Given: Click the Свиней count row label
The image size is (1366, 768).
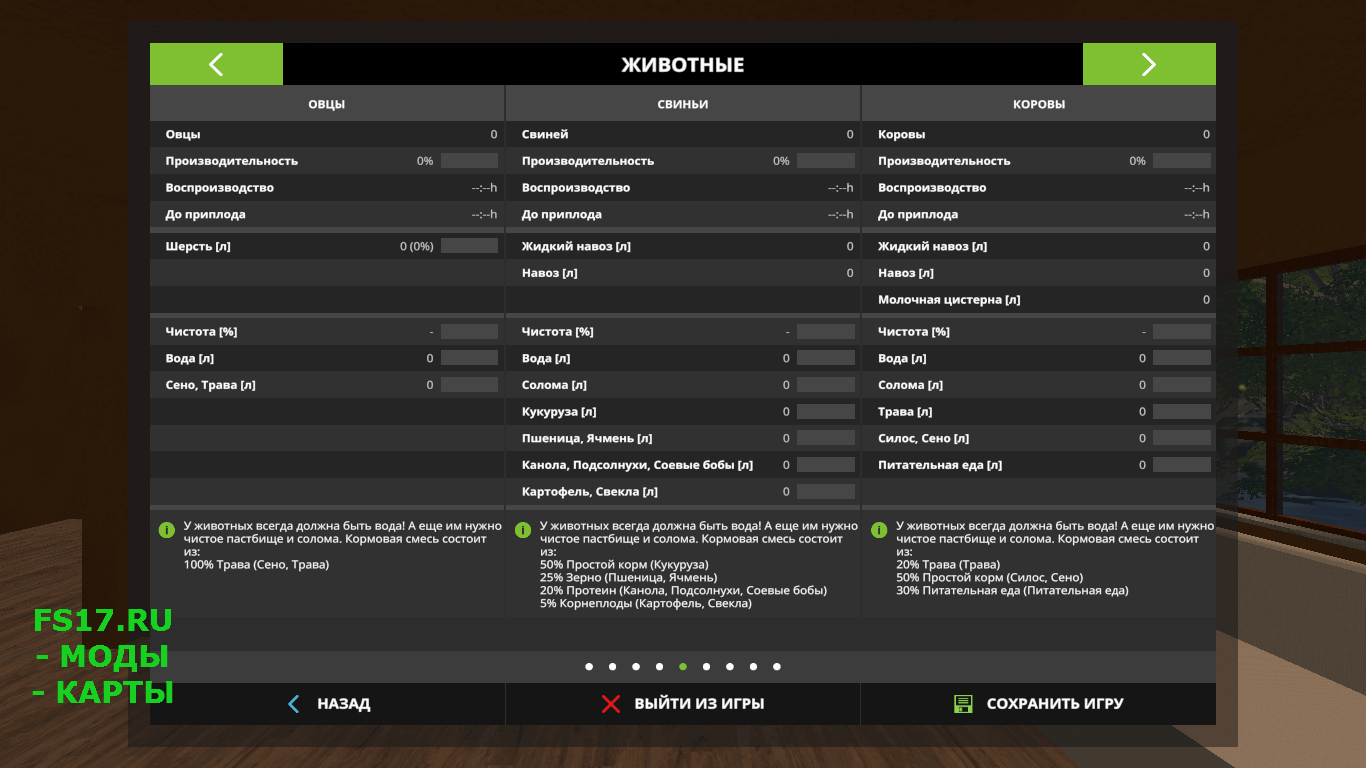Looking at the screenshot, I should point(545,134).
